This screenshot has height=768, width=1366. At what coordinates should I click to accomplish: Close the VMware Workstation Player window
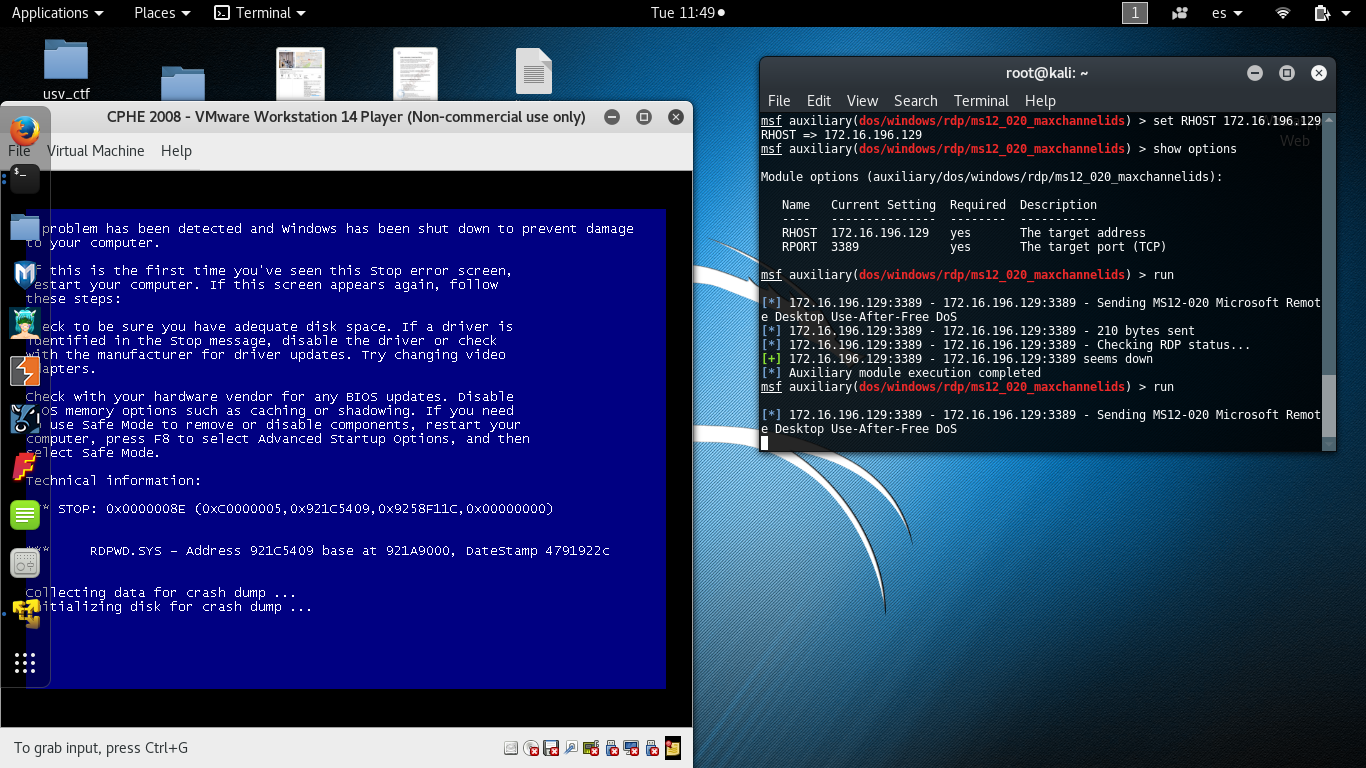pos(676,117)
